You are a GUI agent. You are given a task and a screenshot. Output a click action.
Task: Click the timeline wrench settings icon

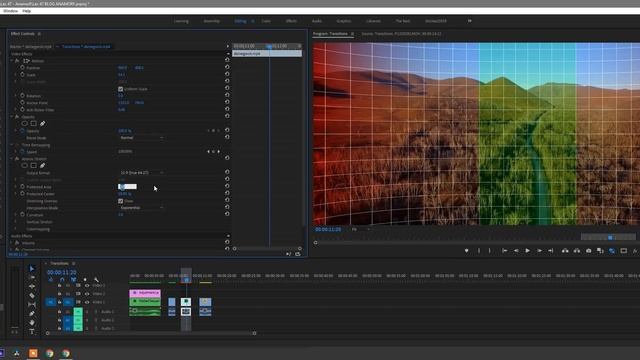[x=96, y=280]
